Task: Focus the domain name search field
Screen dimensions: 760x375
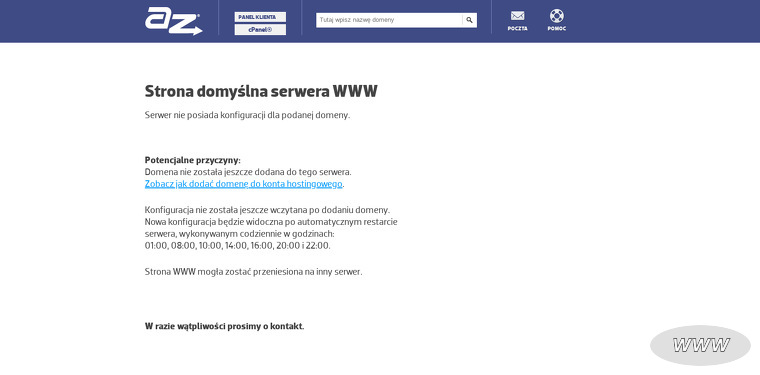Action: pyautogui.click(x=389, y=20)
